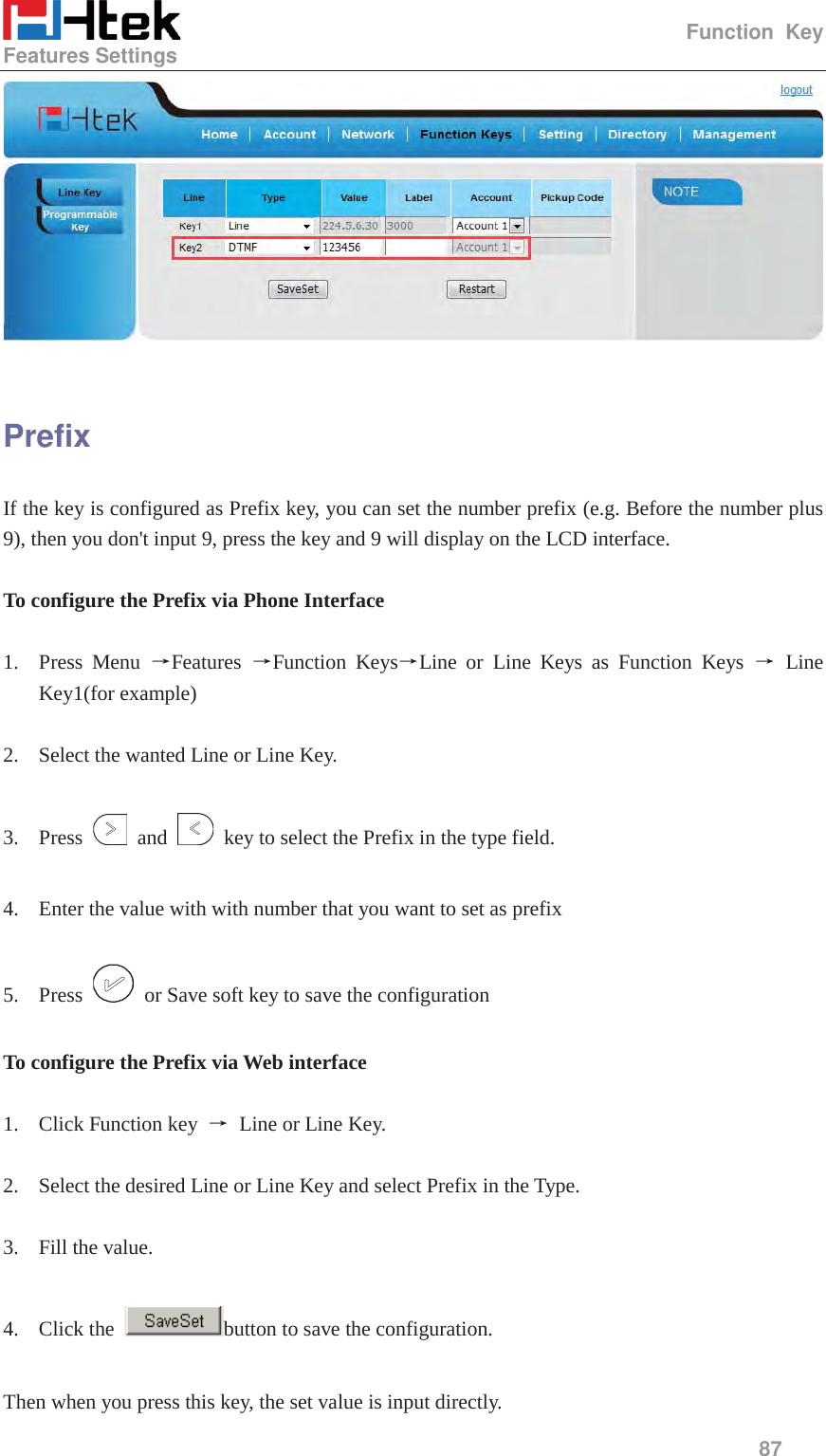Click the logout link
This screenshot has height=1456, width=826.
[797, 89]
